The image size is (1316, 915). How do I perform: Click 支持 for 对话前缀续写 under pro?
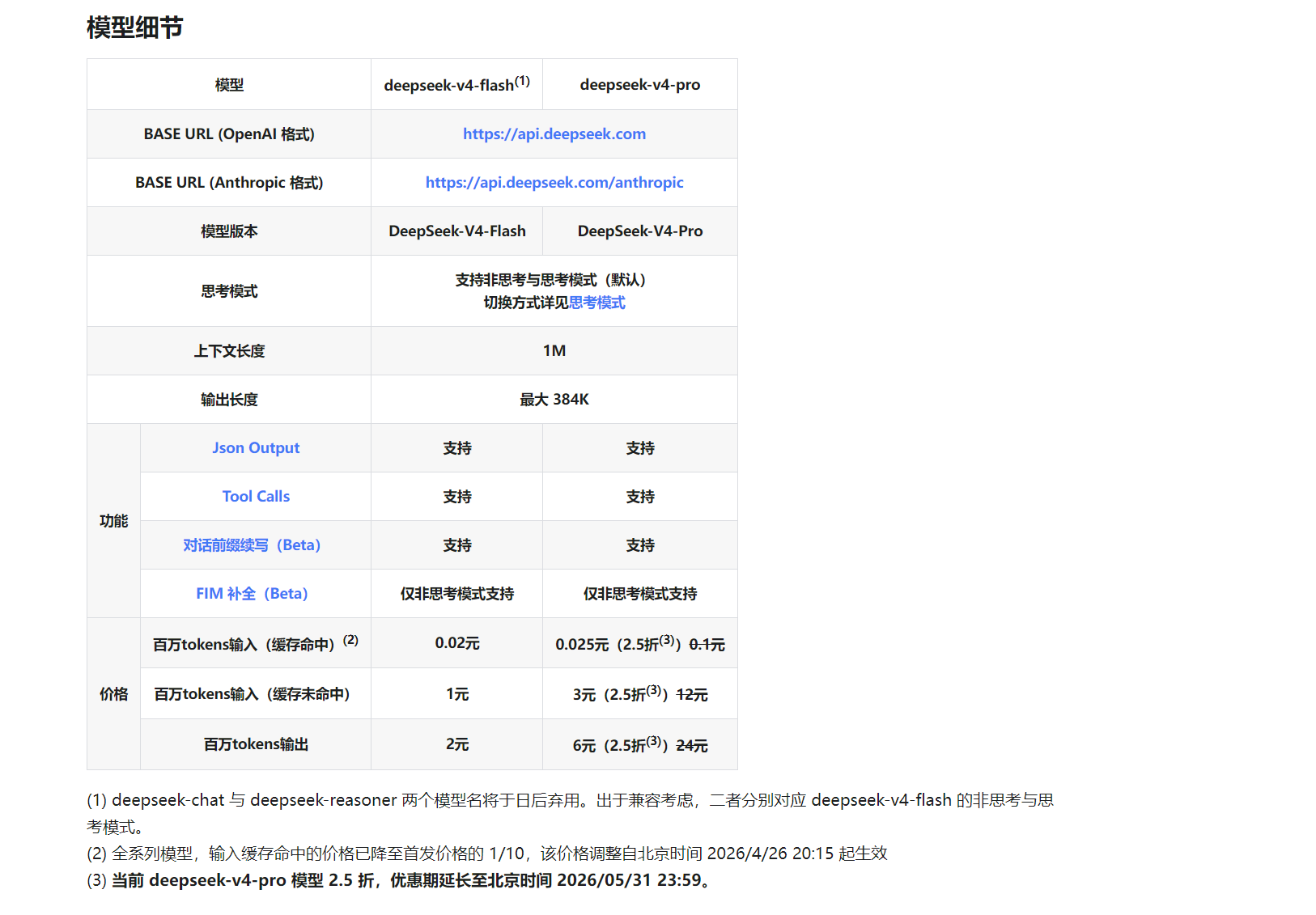[640, 545]
